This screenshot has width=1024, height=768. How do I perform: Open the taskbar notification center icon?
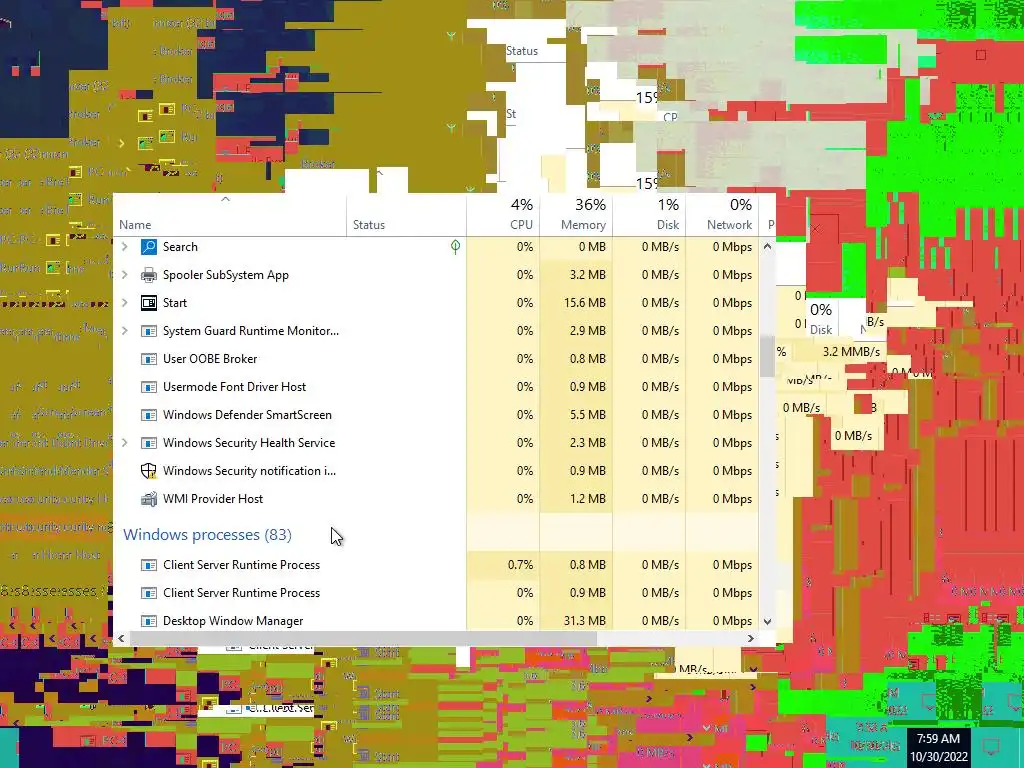coord(991,748)
